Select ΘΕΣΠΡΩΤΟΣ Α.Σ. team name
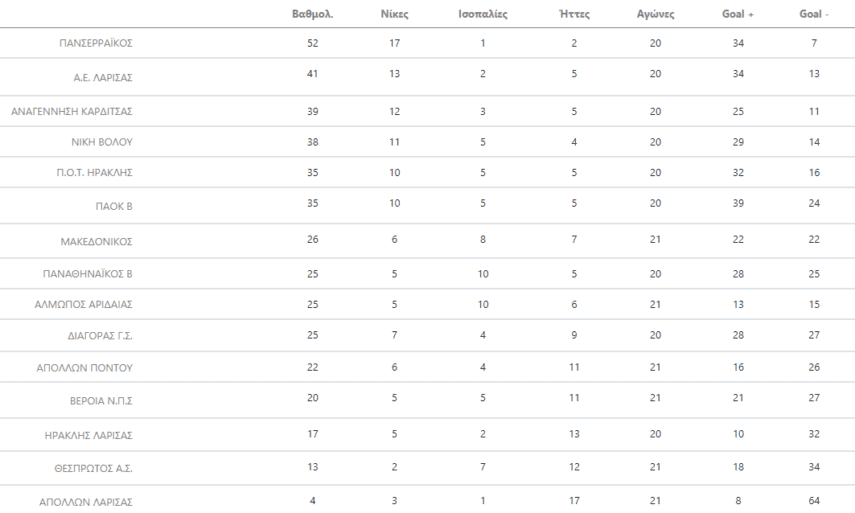This screenshot has width=855, height=513. [x=97, y=469]
